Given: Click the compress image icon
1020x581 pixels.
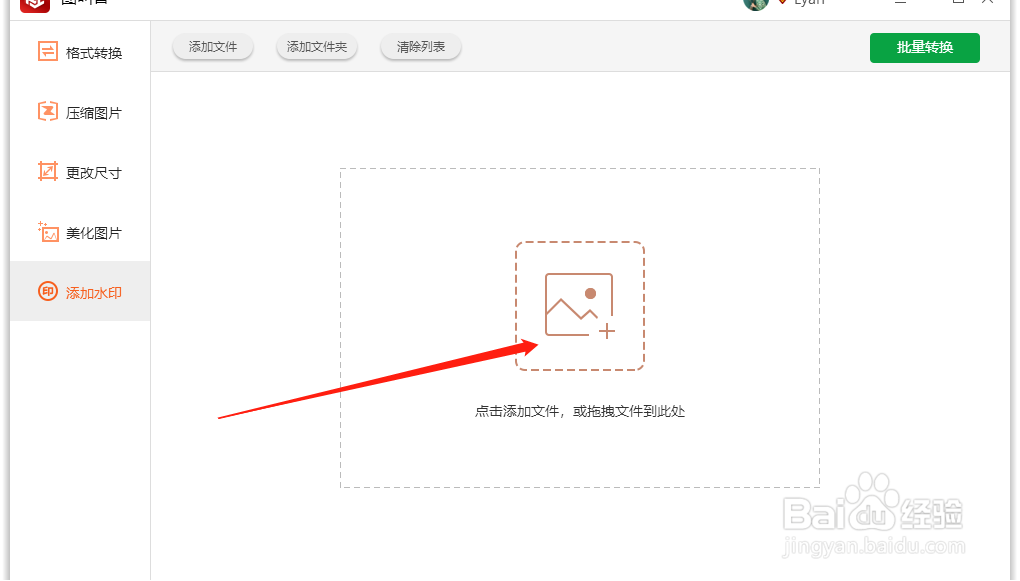Looking at the screenshot, I should (47, 112).
